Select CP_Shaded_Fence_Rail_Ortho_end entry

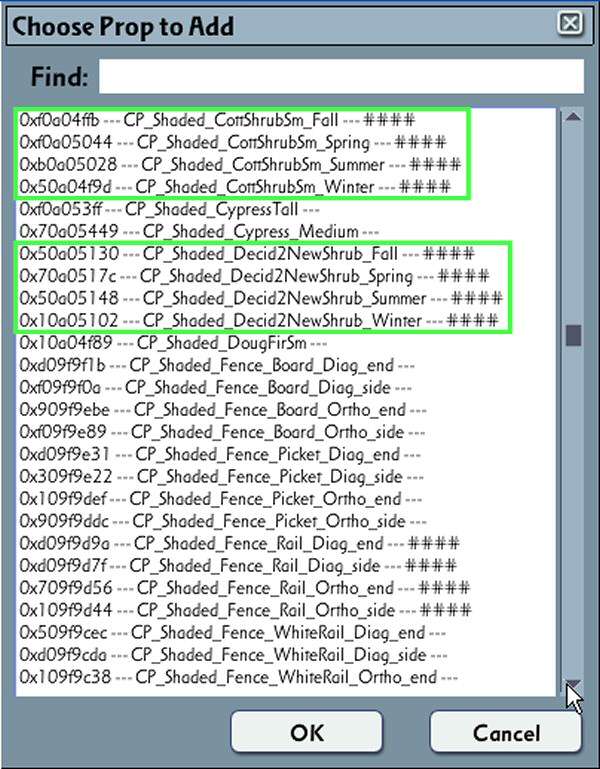[x=245, y=588]
